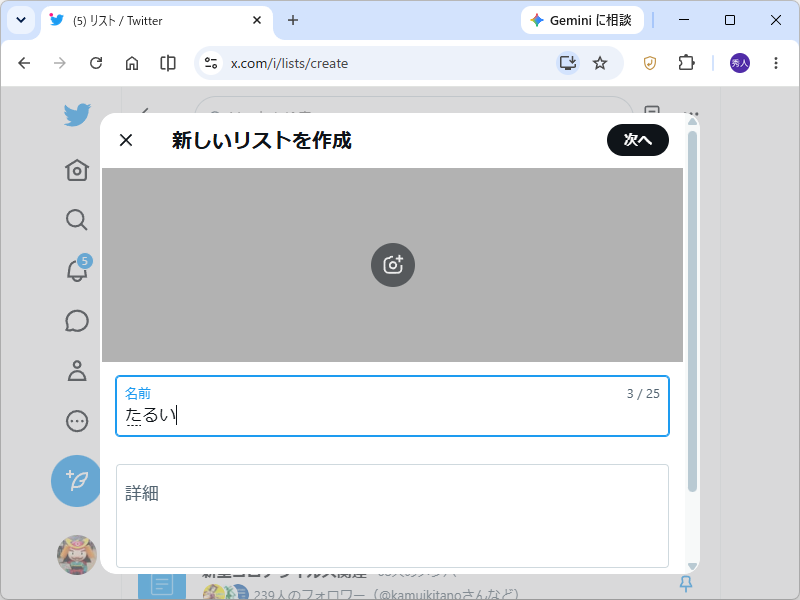This screenshot has width=800, height=600.
Task: Click the Gemini に相談 button
Action: click(582, 20)
